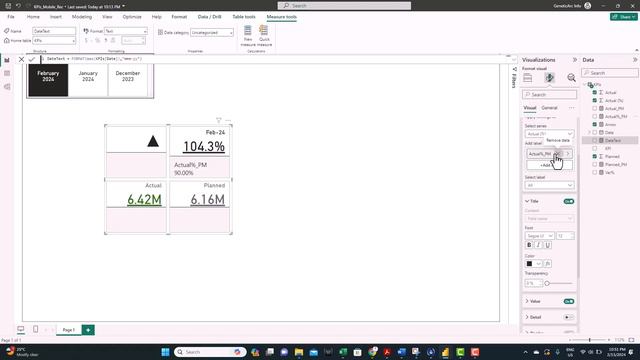Collapse the Data pane with double chevron
Viewport: 640px width, 360px height.
pyautogui.click(x=635, y=60)
